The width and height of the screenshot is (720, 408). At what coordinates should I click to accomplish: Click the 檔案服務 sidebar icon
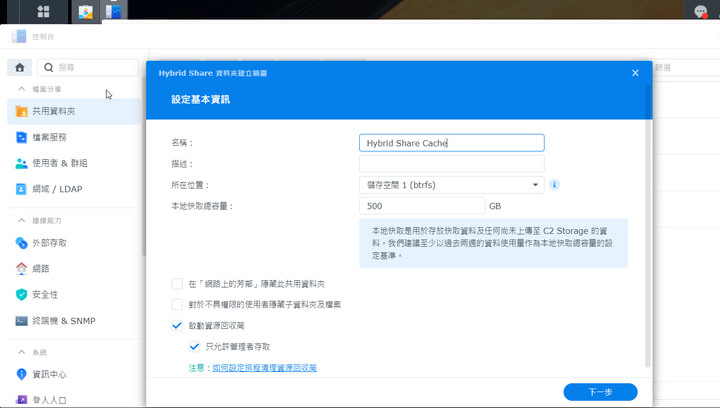pyautogui.click(x=21, y=137)
